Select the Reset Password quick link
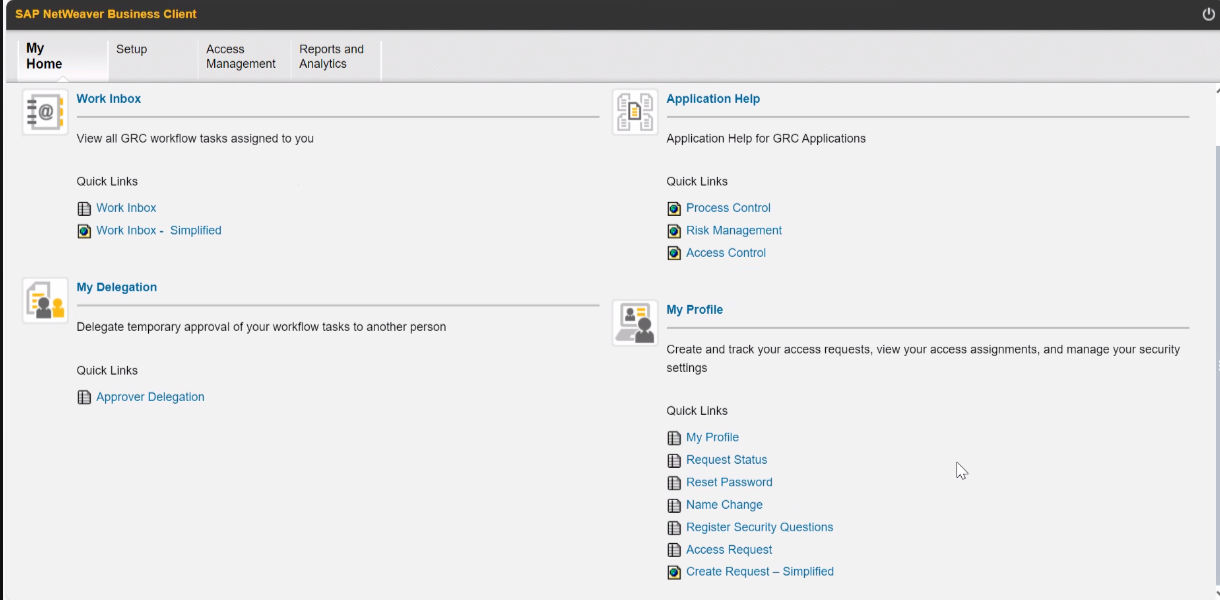The width and height of the screenshot is (1220, 600). (x=729, y=482)
